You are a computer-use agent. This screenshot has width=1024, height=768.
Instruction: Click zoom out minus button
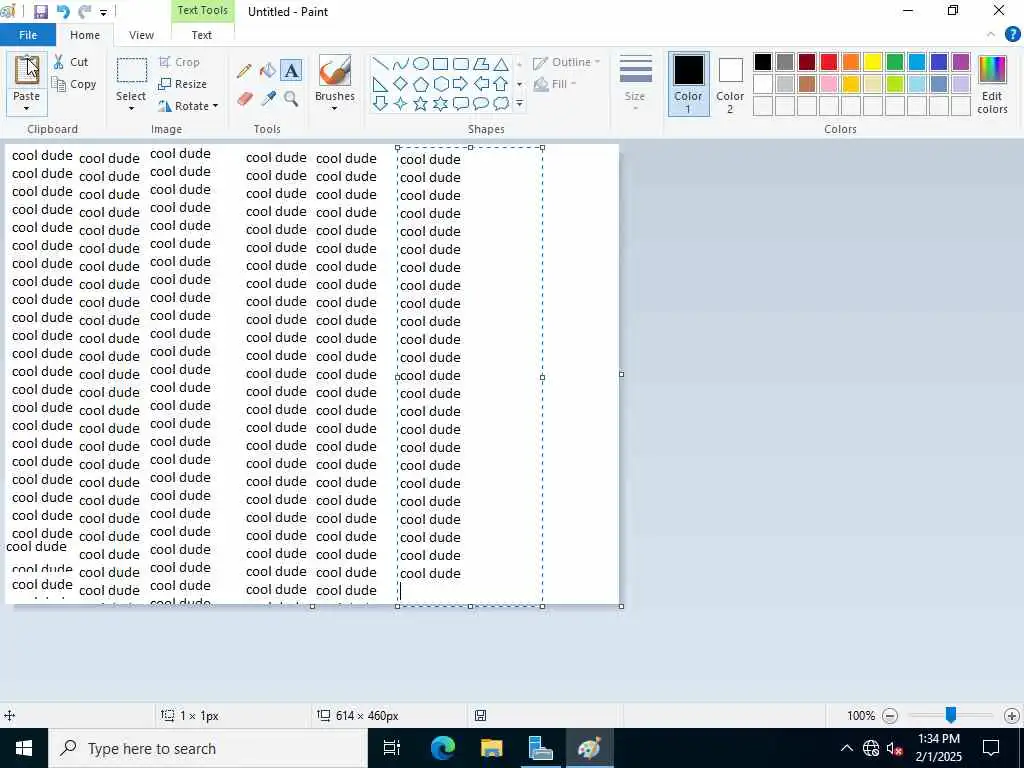click(889, 716)
